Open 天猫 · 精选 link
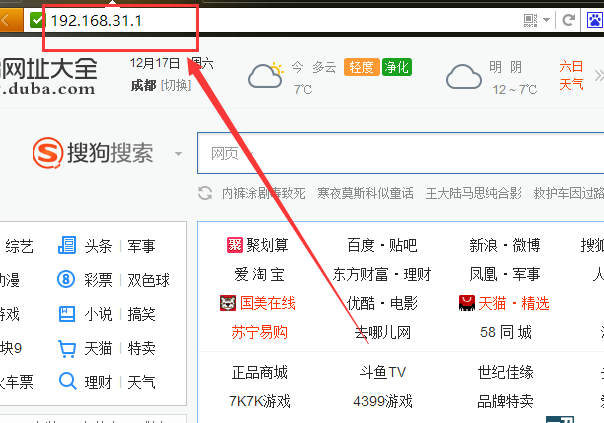This screenshot has width=604, height=423. click(514, 303)
